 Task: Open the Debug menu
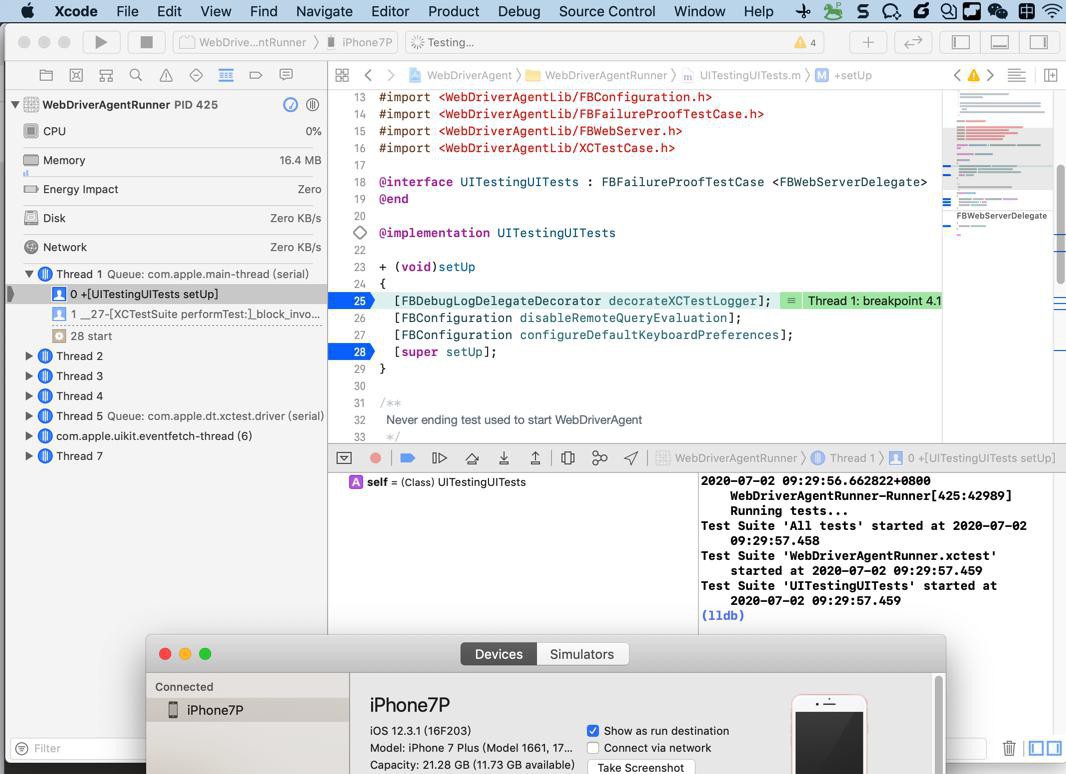tap(519, 11)
